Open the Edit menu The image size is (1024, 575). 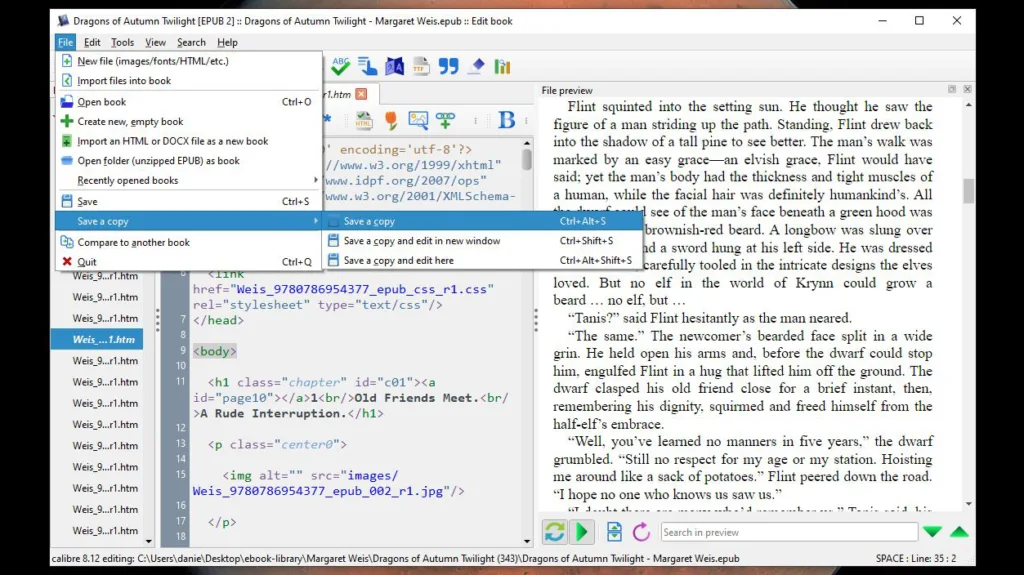(92, 42)
